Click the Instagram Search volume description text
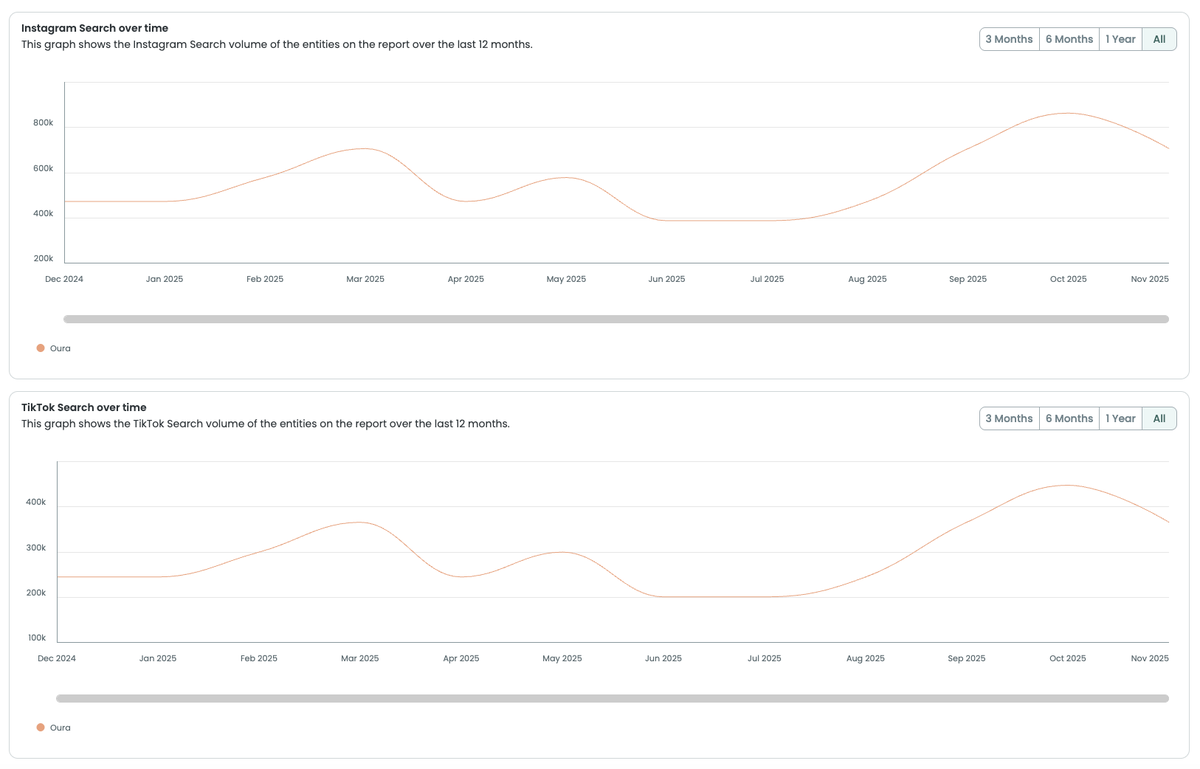This screenshot has width=1200, height=769. click(x=277, y=44)
